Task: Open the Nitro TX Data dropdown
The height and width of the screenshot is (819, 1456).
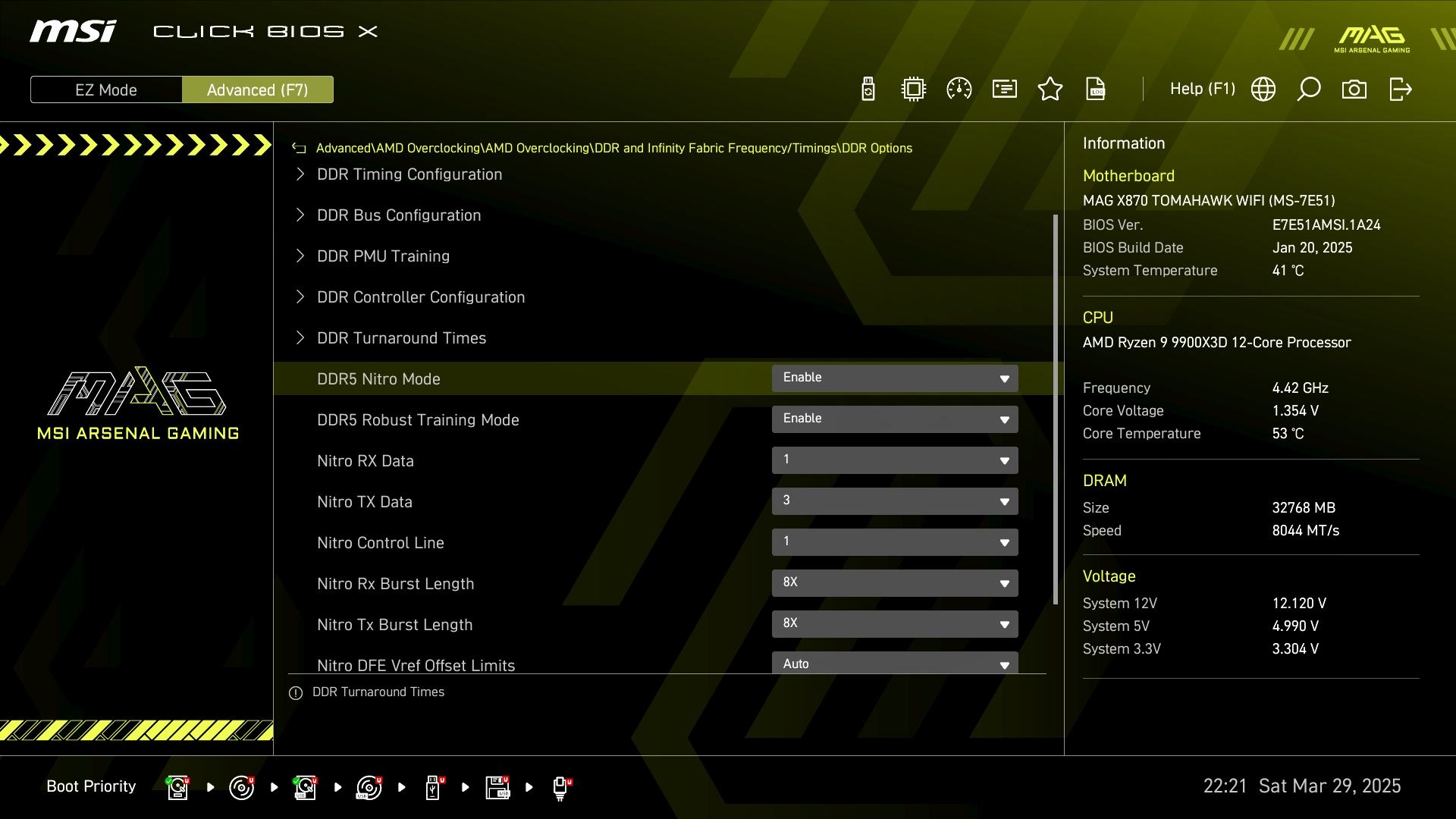Action: (895, 501)
